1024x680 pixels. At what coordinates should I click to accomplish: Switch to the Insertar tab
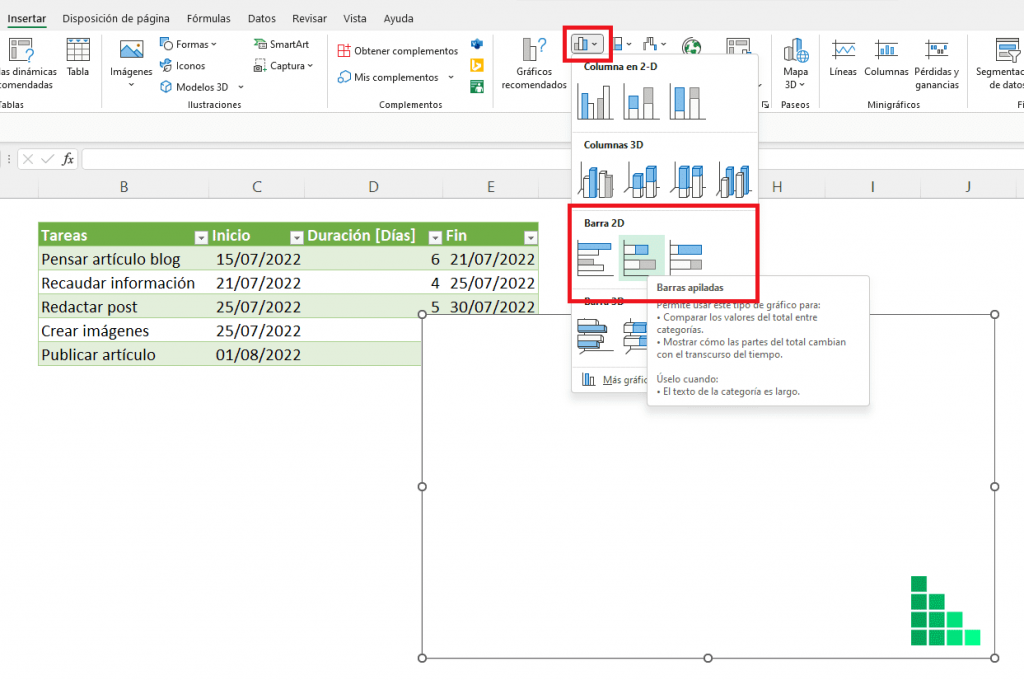27,18
